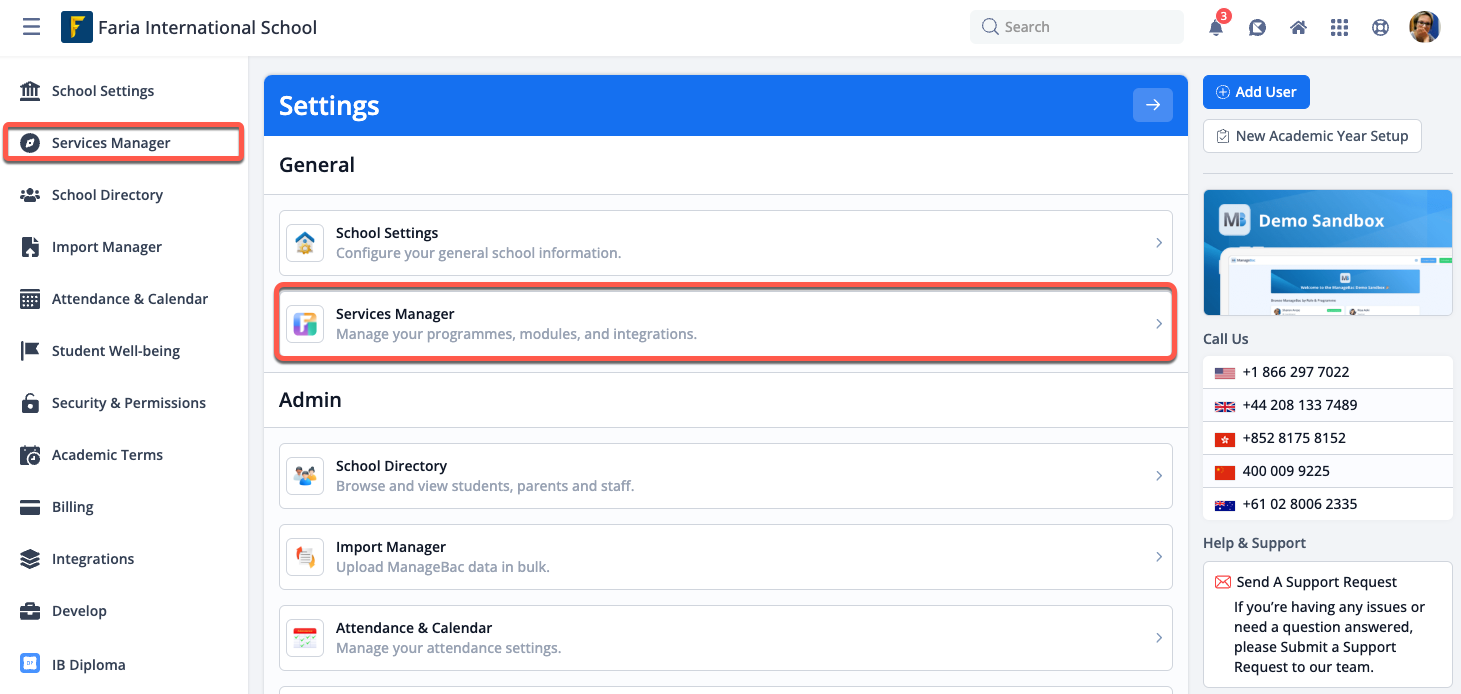
Task: Expand the School Directory card chevron
Action: tap(1159, 476)
